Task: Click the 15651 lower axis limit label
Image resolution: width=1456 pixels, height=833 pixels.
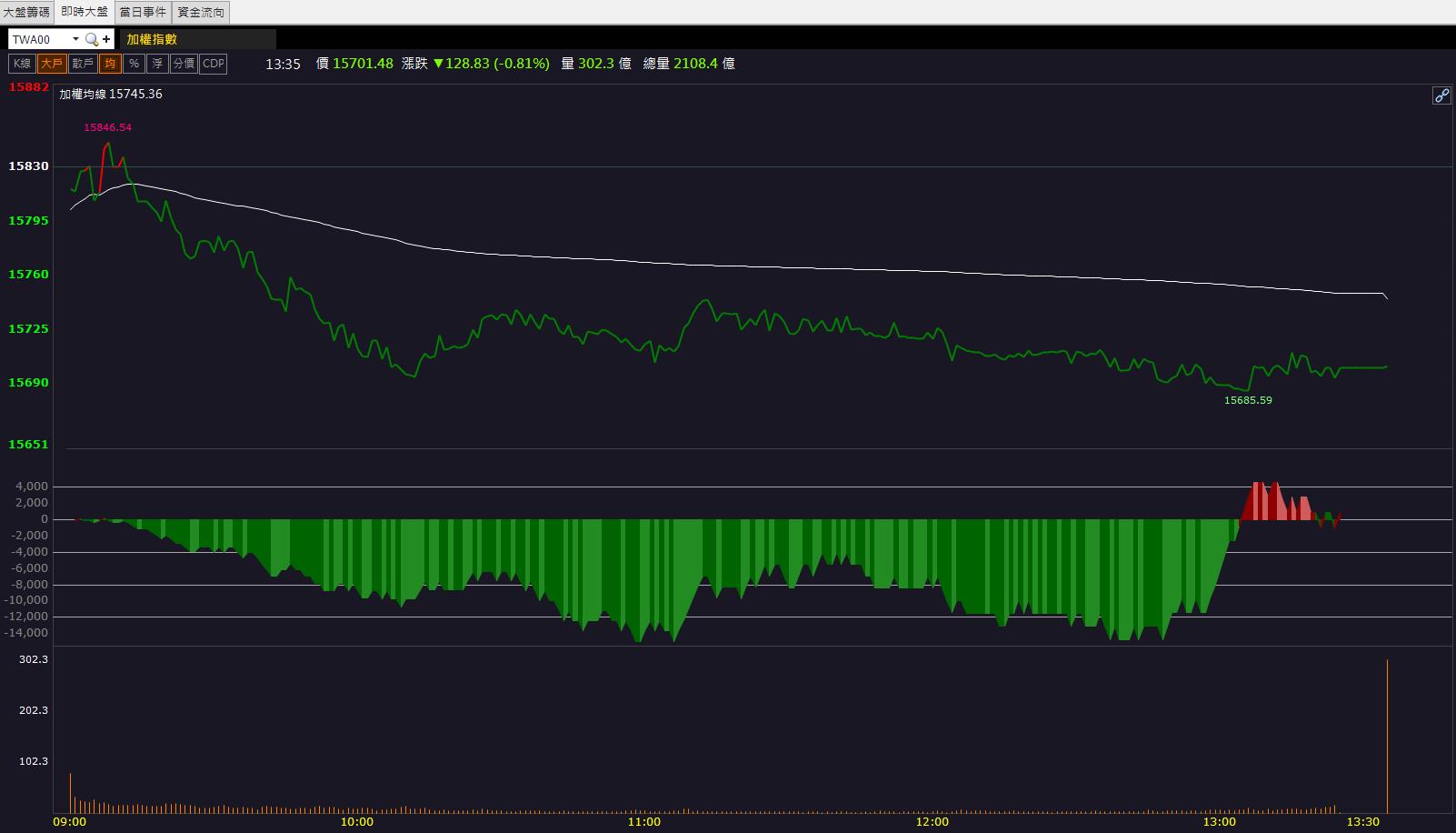Action: (x=28, y=445)
